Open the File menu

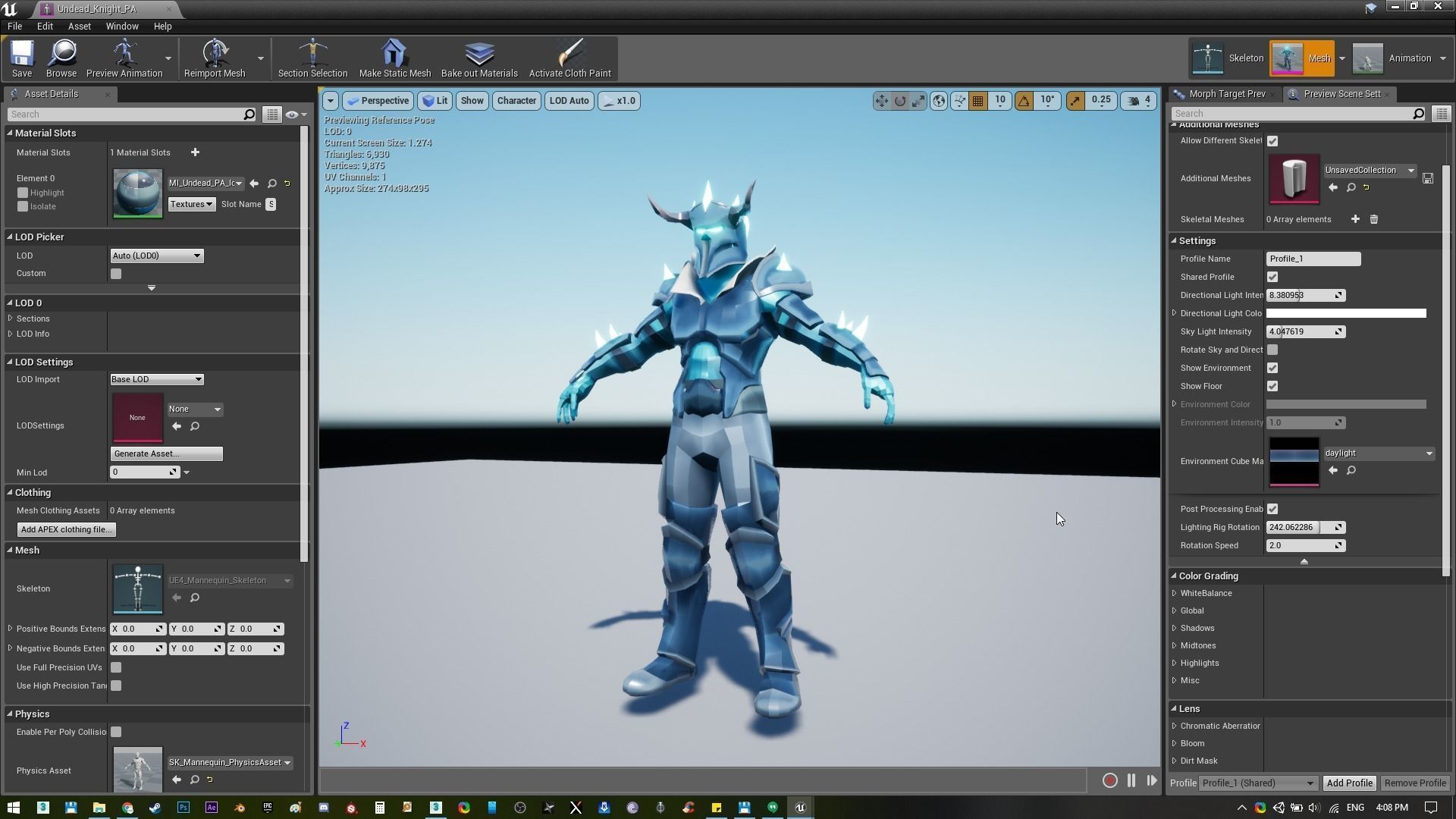(14, 26)
